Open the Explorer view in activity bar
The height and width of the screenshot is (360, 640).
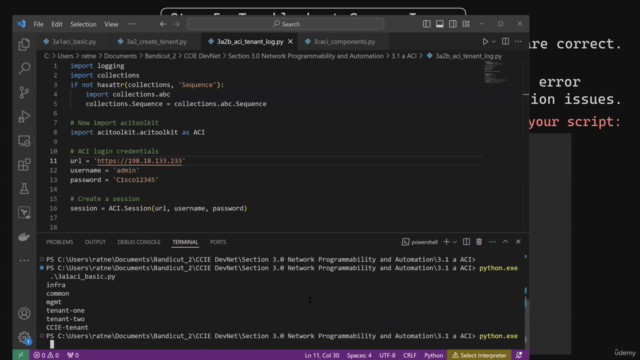pyautogui.click(x=24, y=44)
